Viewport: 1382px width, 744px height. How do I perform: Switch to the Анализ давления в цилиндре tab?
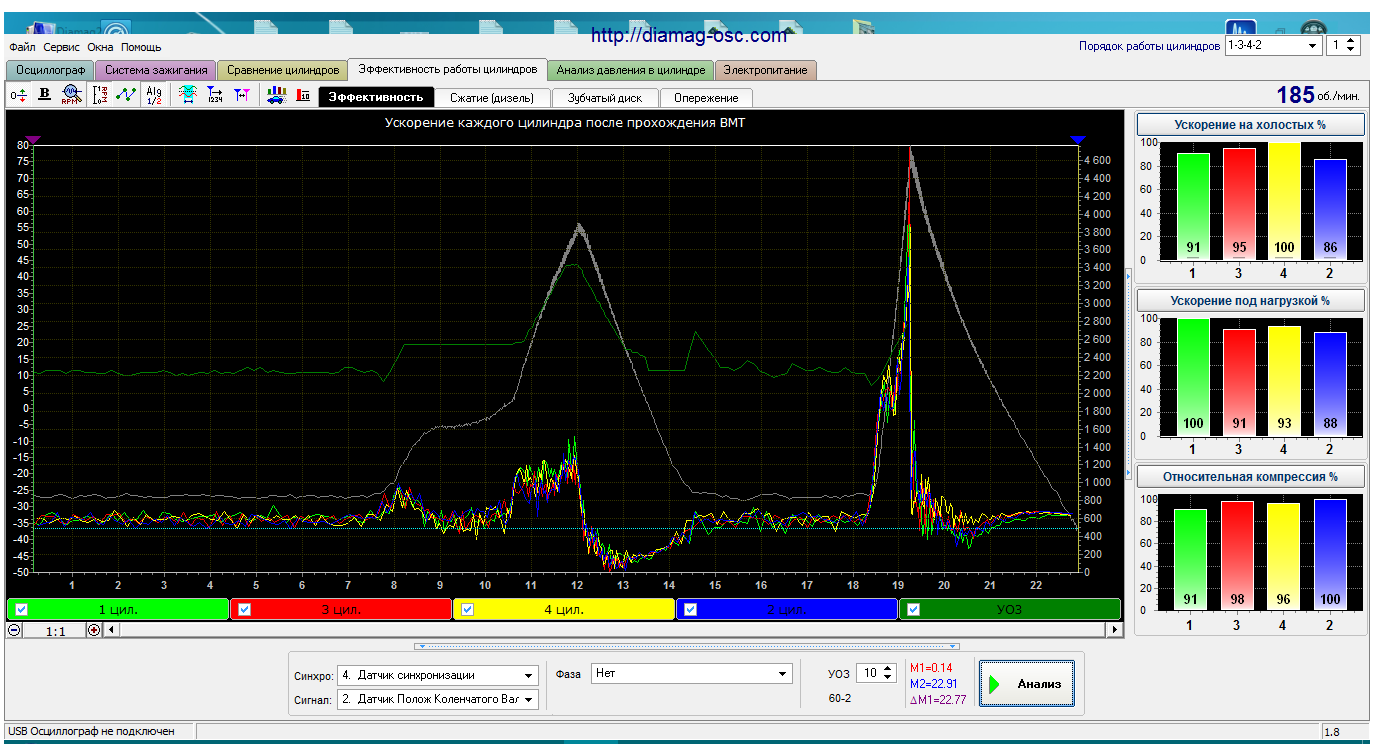pos(631,70)
